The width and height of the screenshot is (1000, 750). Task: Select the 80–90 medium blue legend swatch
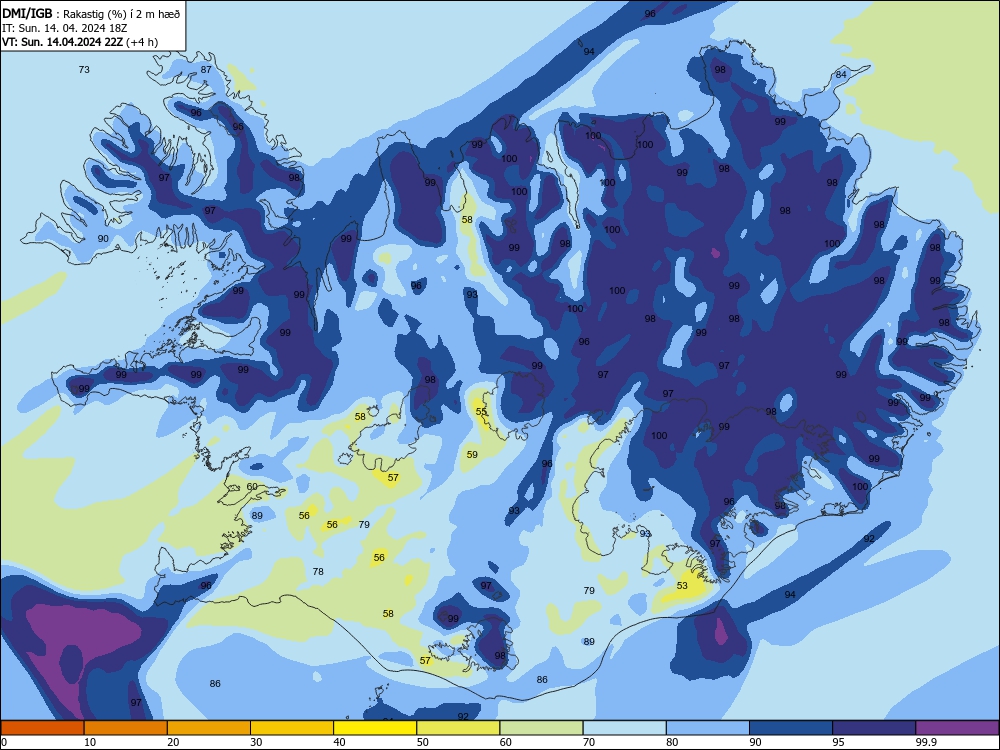[x=708, y=728]
